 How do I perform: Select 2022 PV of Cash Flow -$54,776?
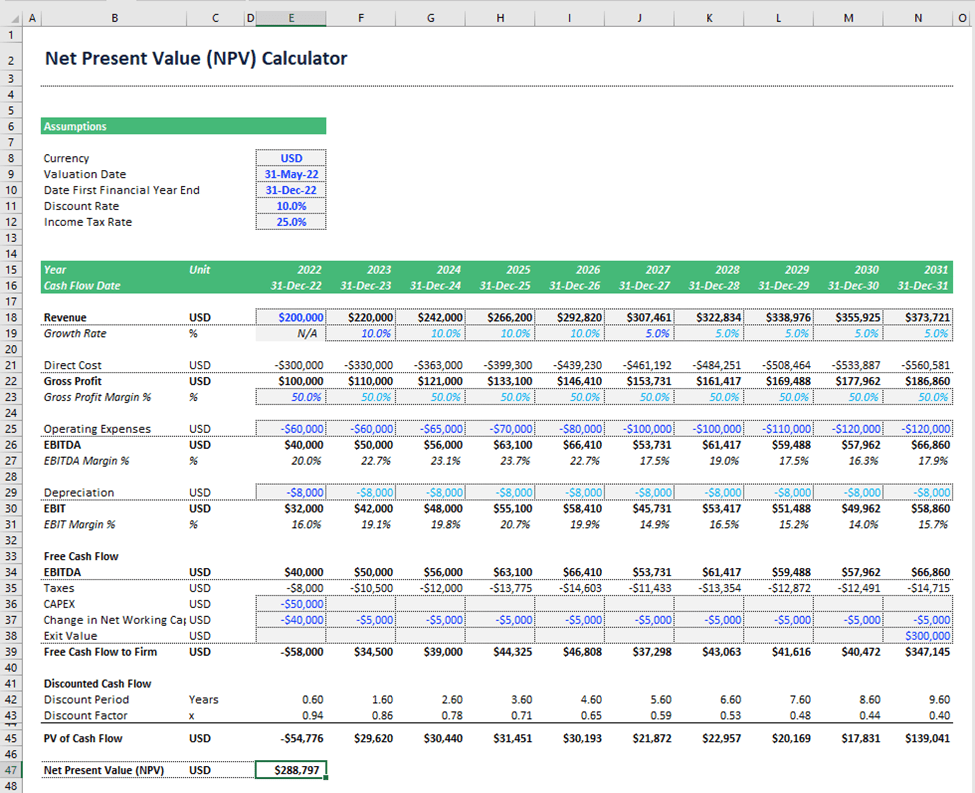290,738
